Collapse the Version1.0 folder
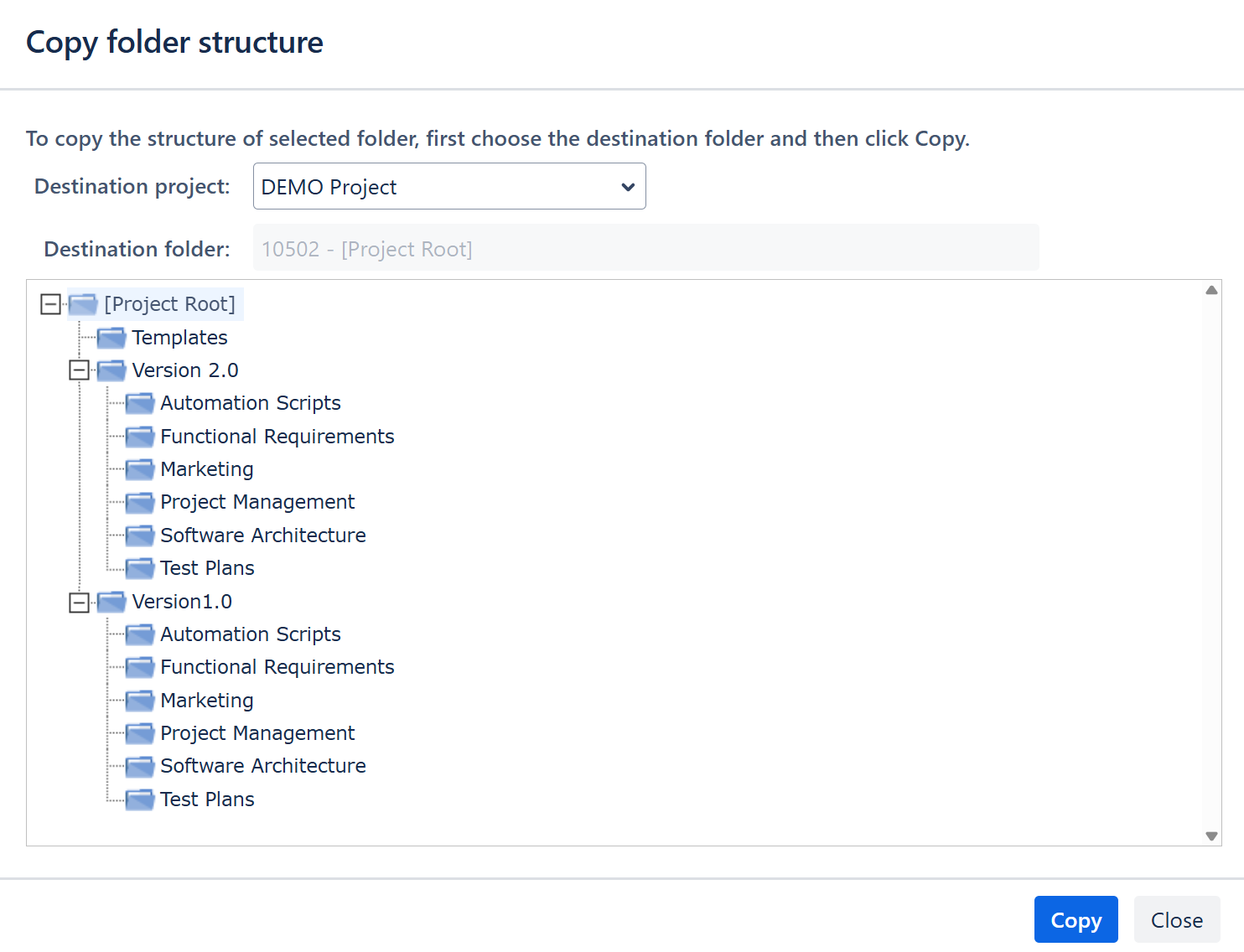The width and height of the screenshot is (1244, 952). pyautogui.click(x=79, y=603)
